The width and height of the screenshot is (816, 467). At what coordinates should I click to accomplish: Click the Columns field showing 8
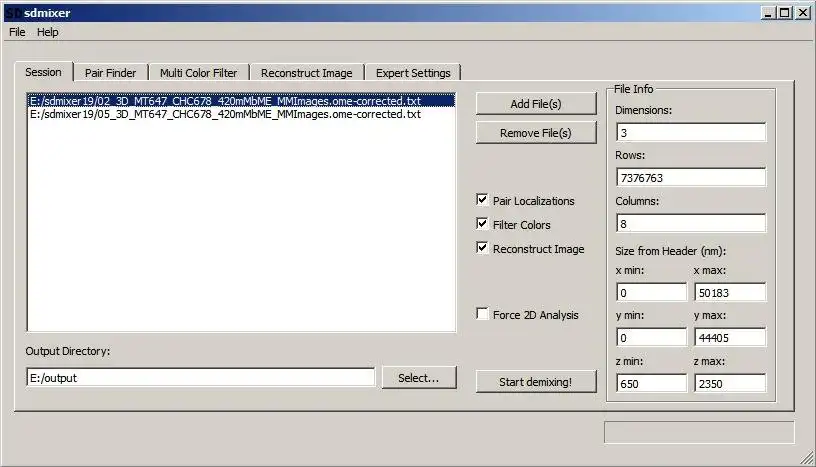691,223
